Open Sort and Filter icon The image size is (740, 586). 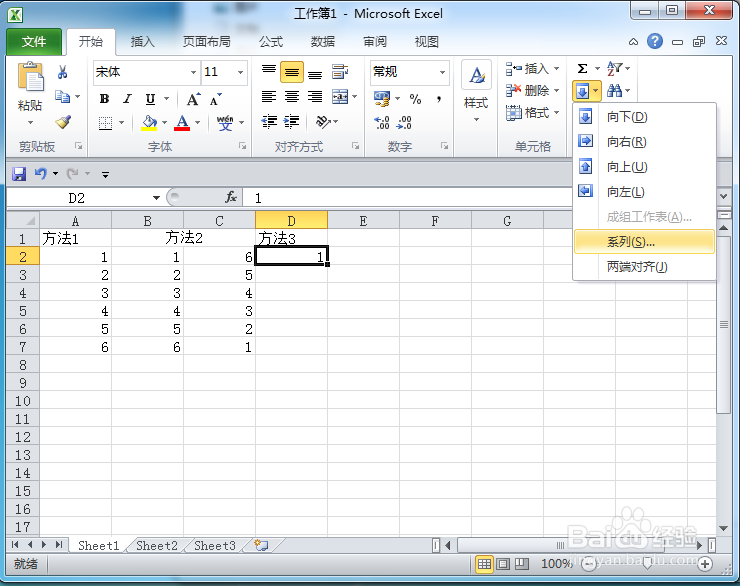pyautogui.click(x=615, y=68)
